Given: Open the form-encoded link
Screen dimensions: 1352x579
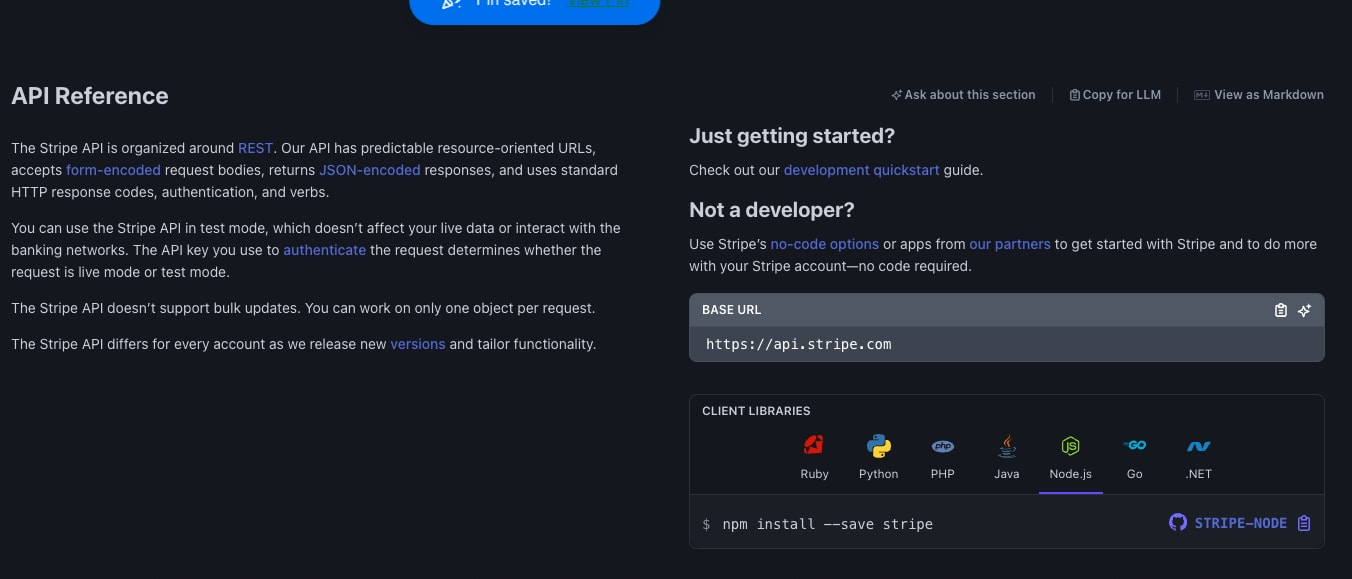Looking at the screenshot, I should coord(113,170).
